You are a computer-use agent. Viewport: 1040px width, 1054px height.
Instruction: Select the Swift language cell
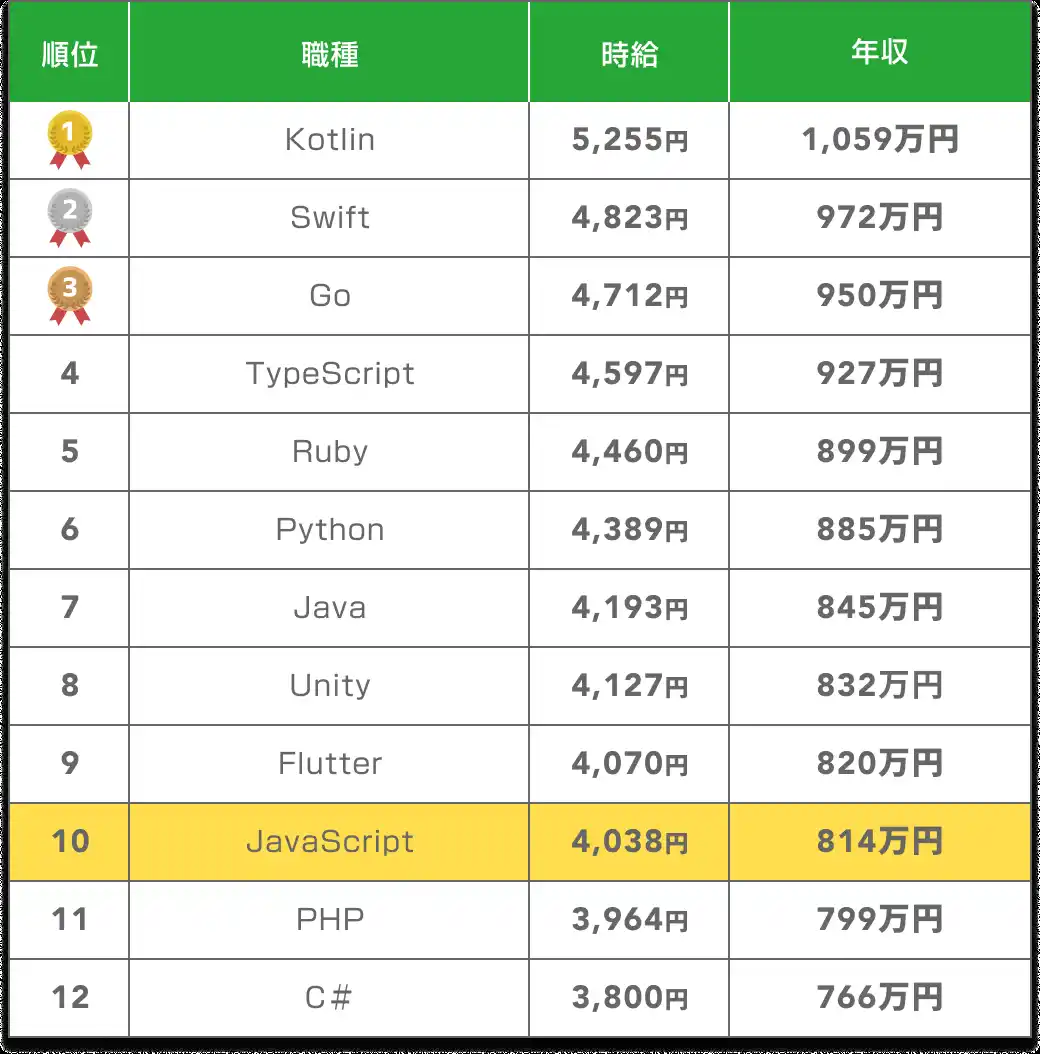point(329,218)
